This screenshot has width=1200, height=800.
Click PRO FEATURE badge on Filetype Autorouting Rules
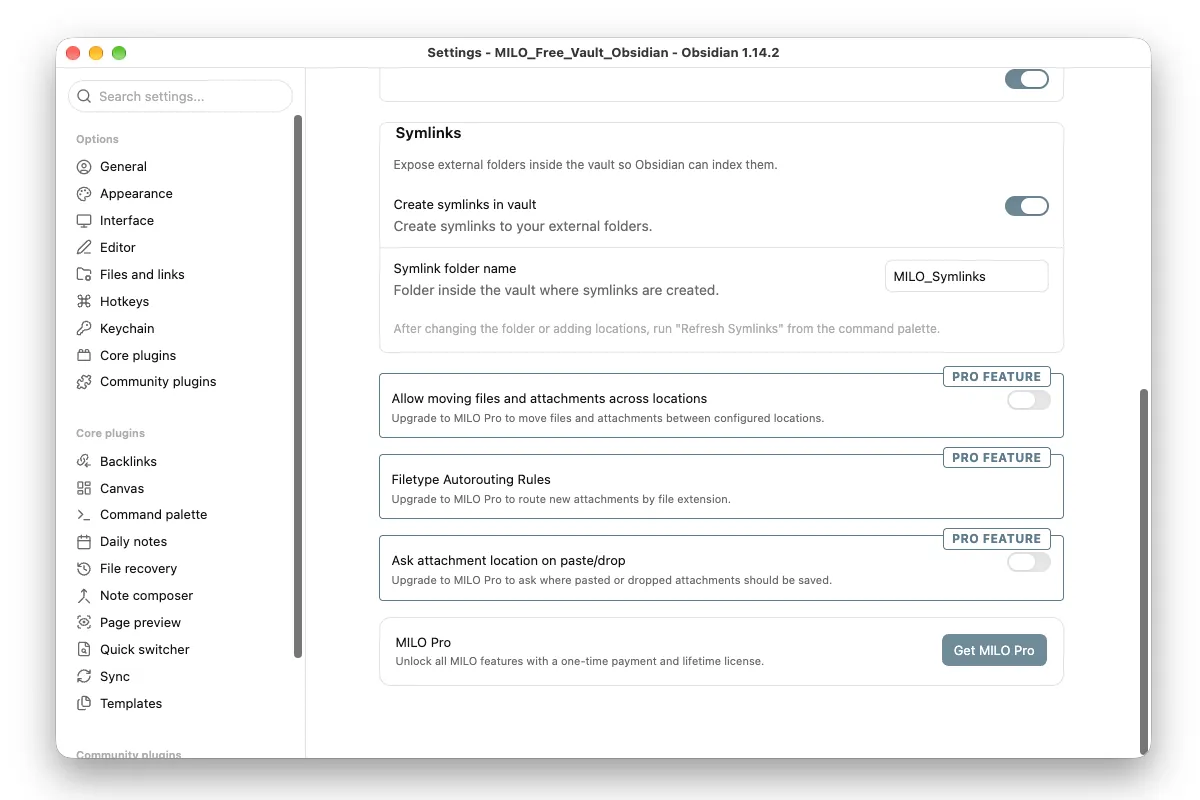click(x=996, y=458)
